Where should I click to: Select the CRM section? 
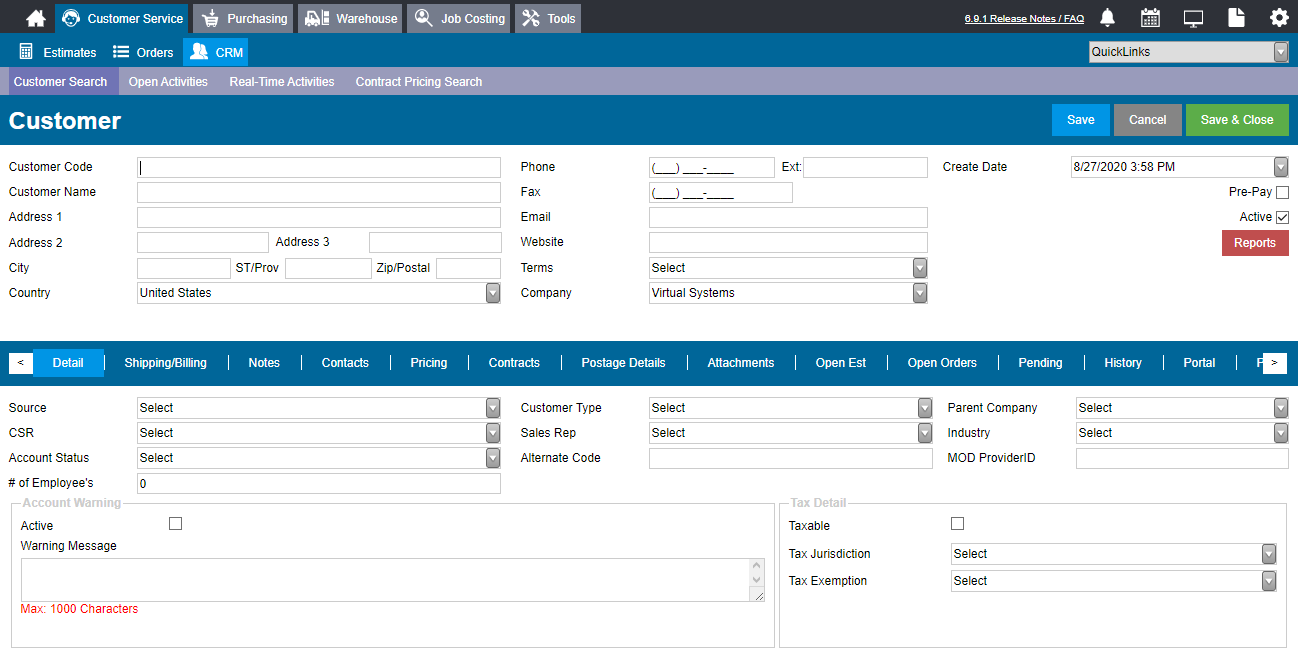tap(216, 52)
